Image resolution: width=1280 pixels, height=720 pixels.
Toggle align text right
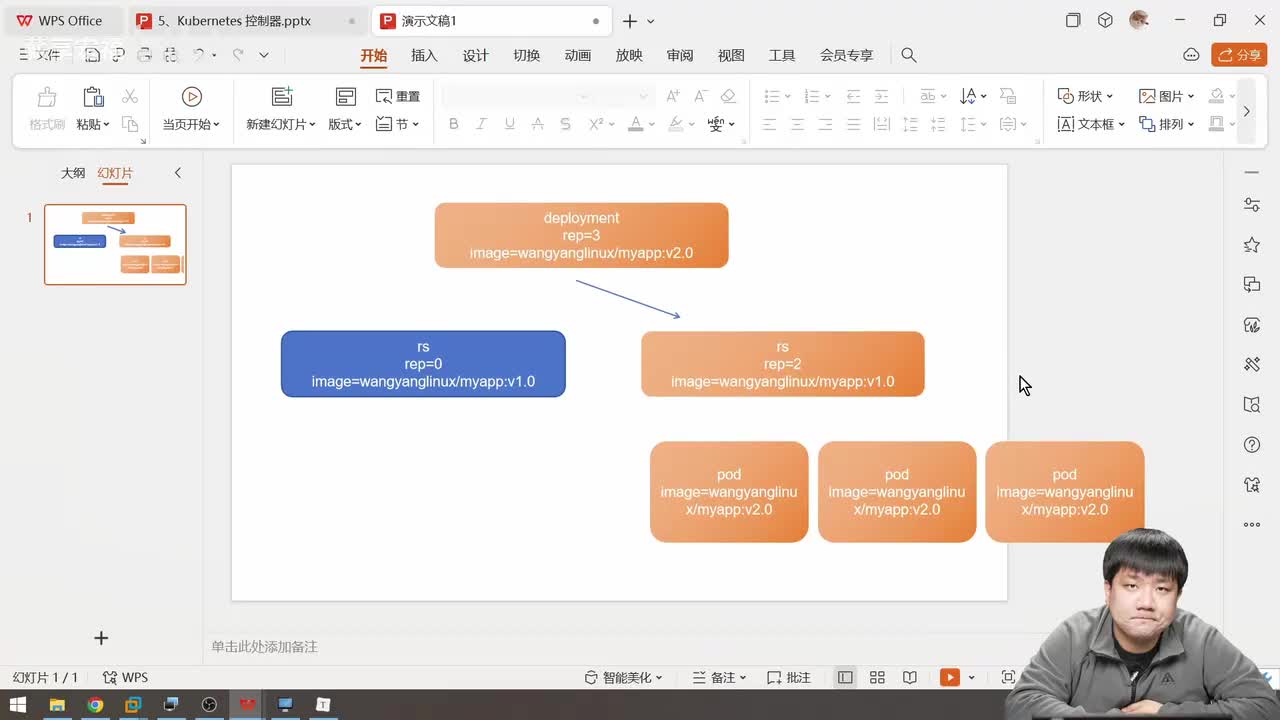[825, 124]
